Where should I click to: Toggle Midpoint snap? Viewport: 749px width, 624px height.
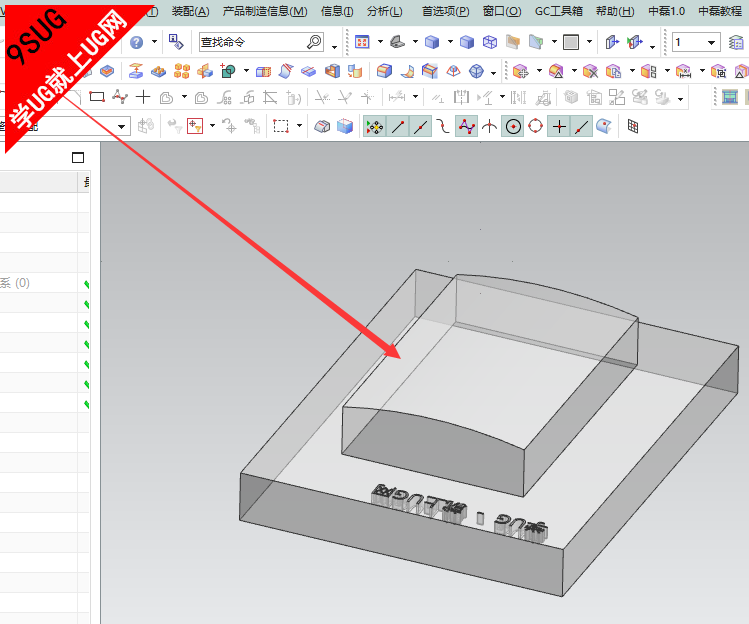[x=420, y=127]
